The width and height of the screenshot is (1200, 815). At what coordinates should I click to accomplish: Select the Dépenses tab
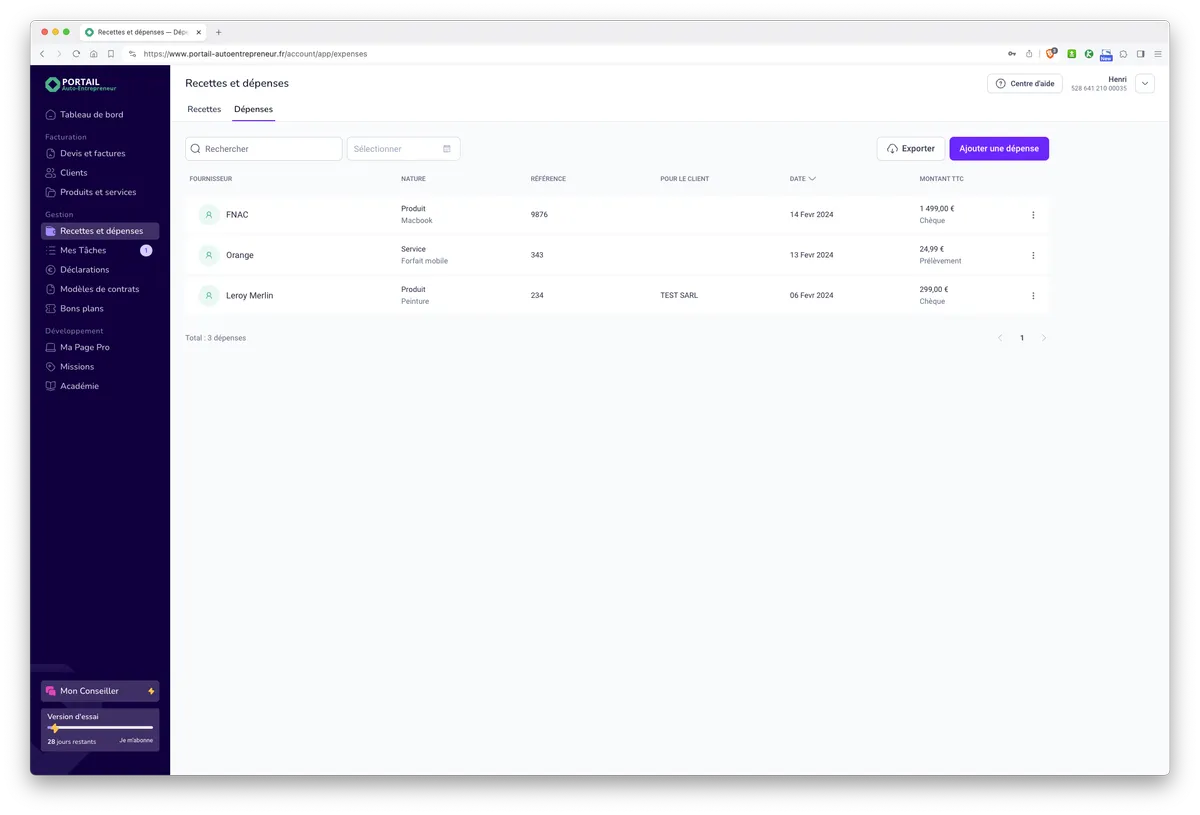click(253, 109)
